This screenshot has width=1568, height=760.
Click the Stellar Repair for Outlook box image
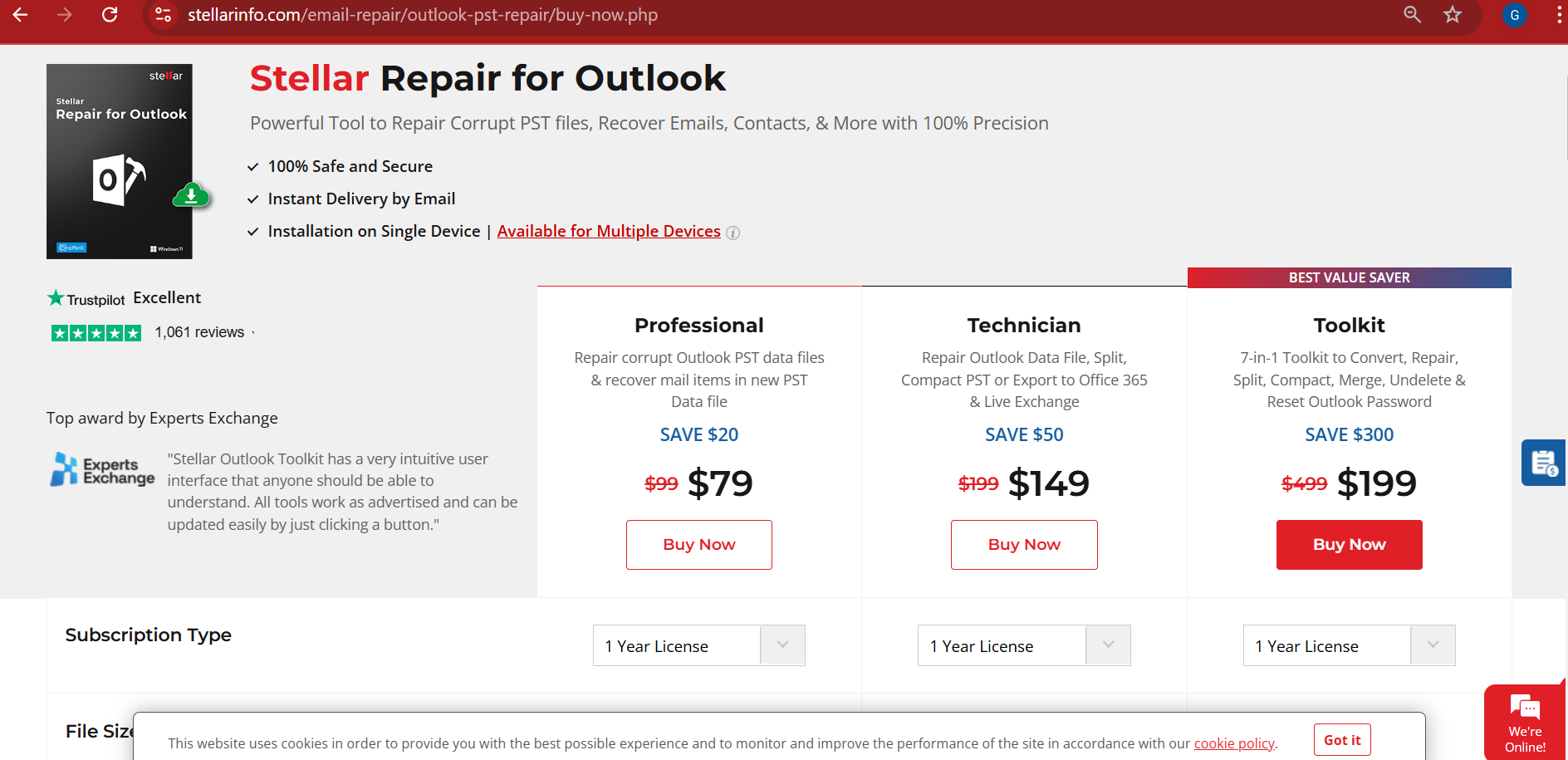coord(120,161)
